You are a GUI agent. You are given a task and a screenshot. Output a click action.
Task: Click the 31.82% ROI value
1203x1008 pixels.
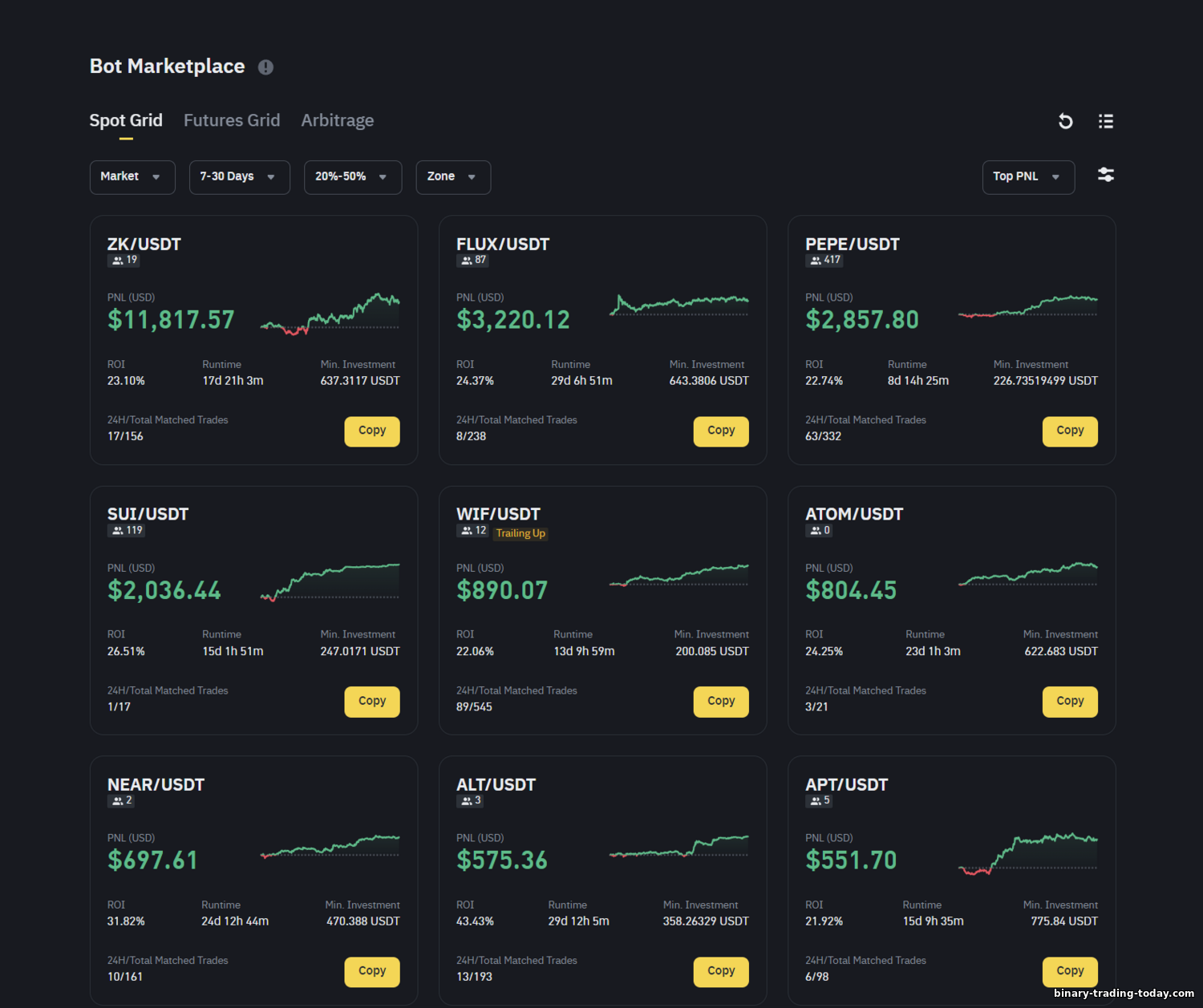[x=126, y=921]
